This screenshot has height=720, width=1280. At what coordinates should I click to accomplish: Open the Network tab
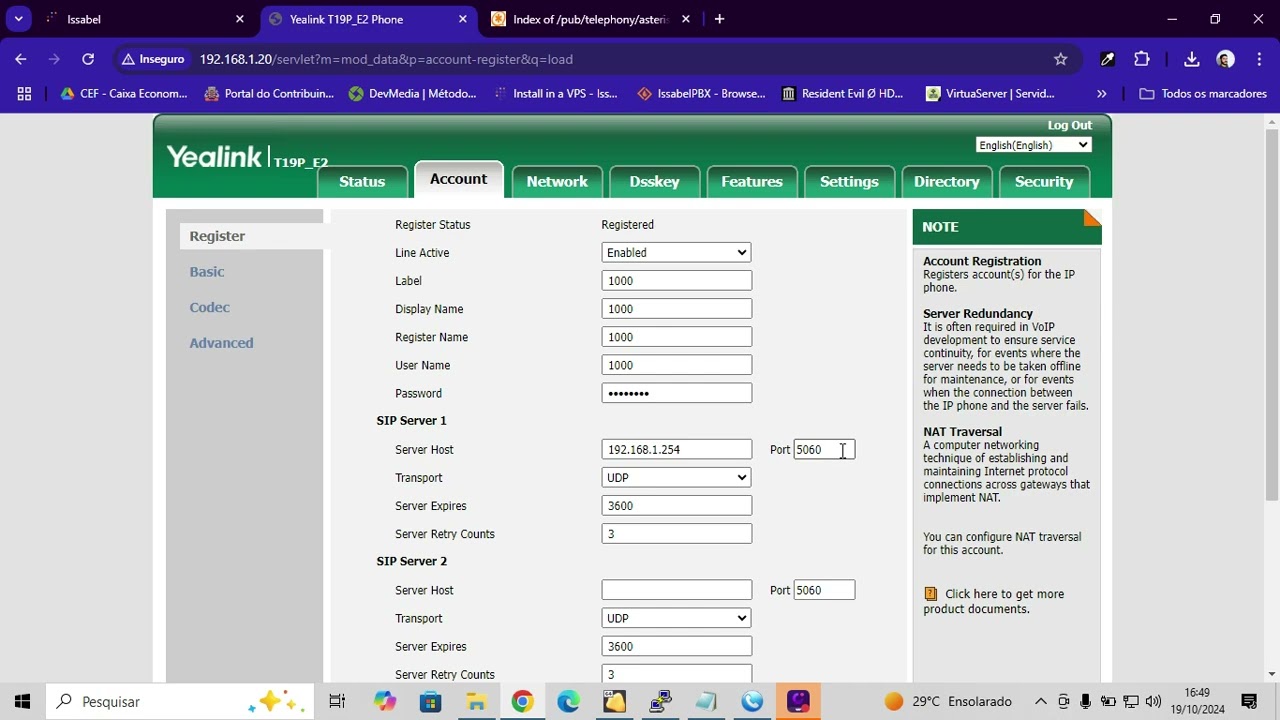point(557,181)
